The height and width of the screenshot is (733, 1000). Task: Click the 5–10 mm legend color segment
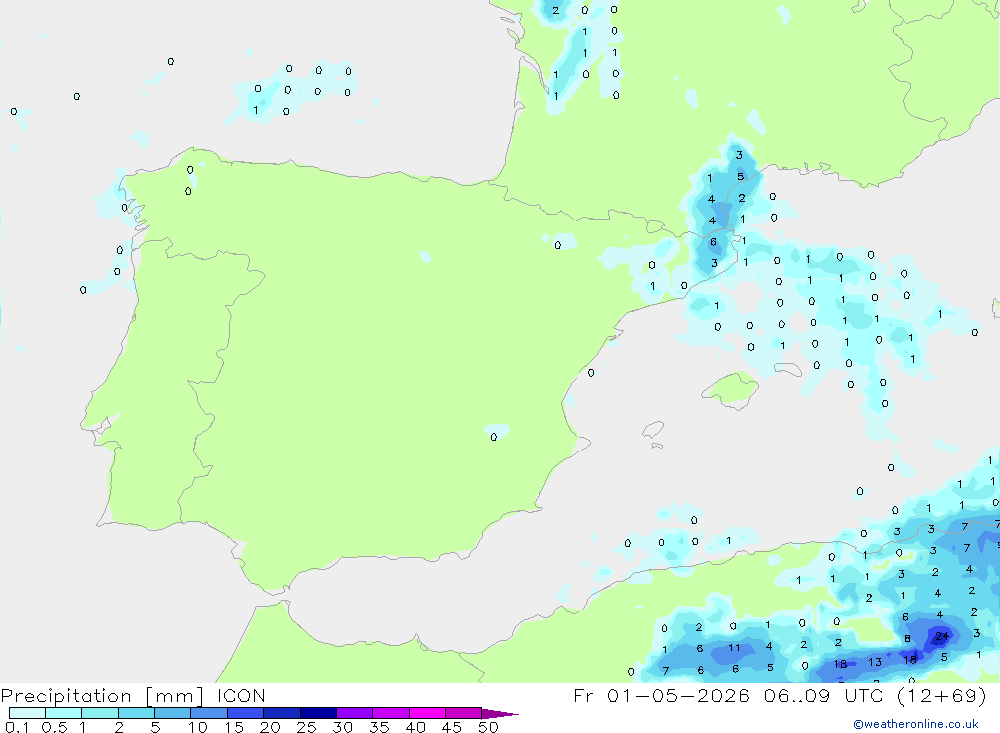point(173,713)
